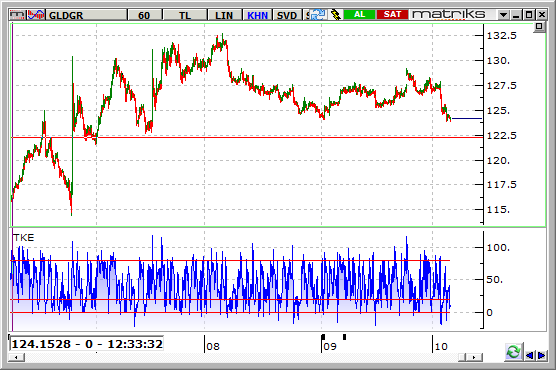Refresh data with the blue arrows icon
This screenshot has height=370, width=556.
pos(318,15)
